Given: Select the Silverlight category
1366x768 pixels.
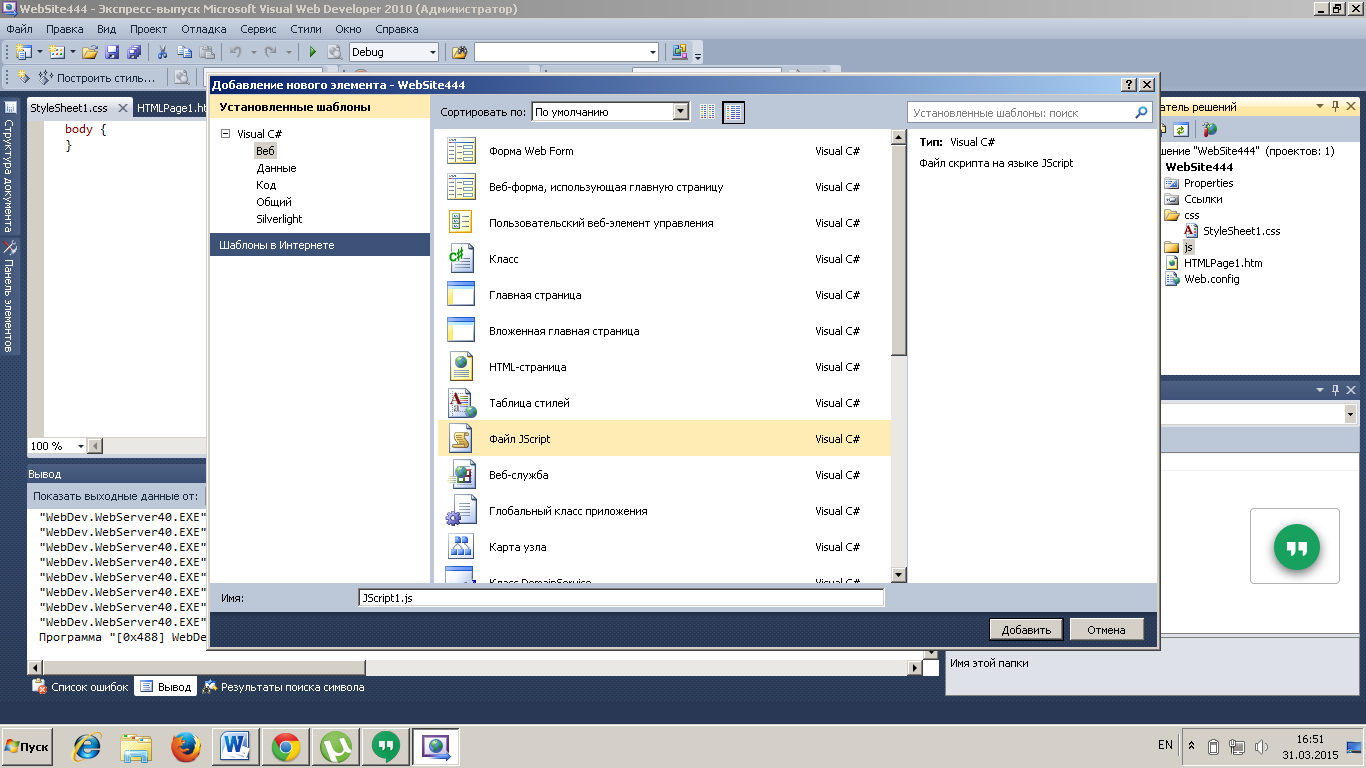Looking at the screenshot, I should [279, 219].
